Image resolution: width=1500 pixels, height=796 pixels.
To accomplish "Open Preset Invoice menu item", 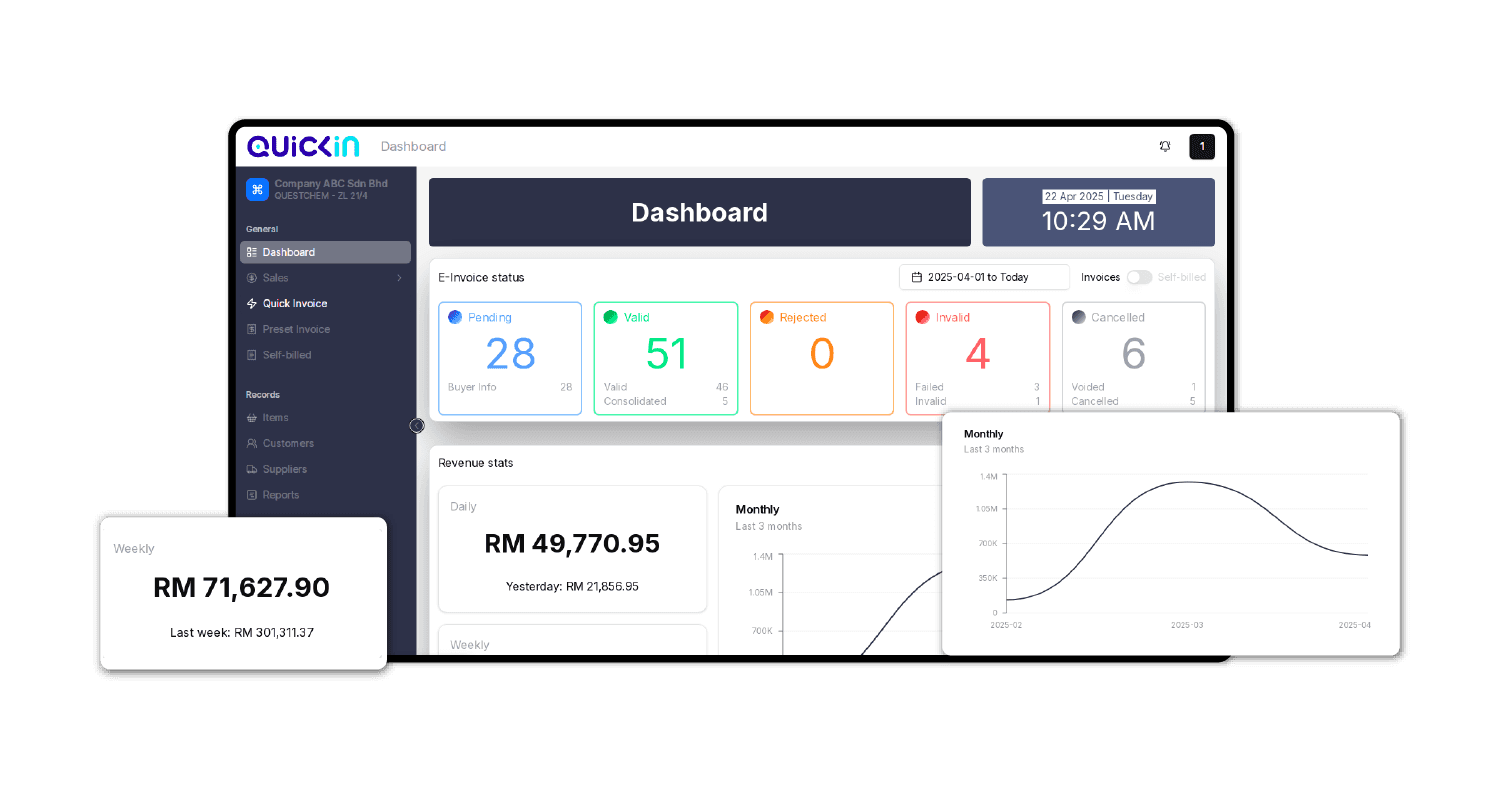I will pos(296,330).
